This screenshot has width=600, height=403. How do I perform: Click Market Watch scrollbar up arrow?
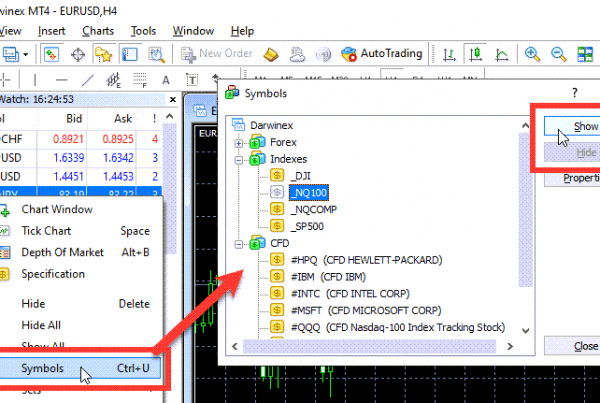pyautogui.click(x=170, y=116)
